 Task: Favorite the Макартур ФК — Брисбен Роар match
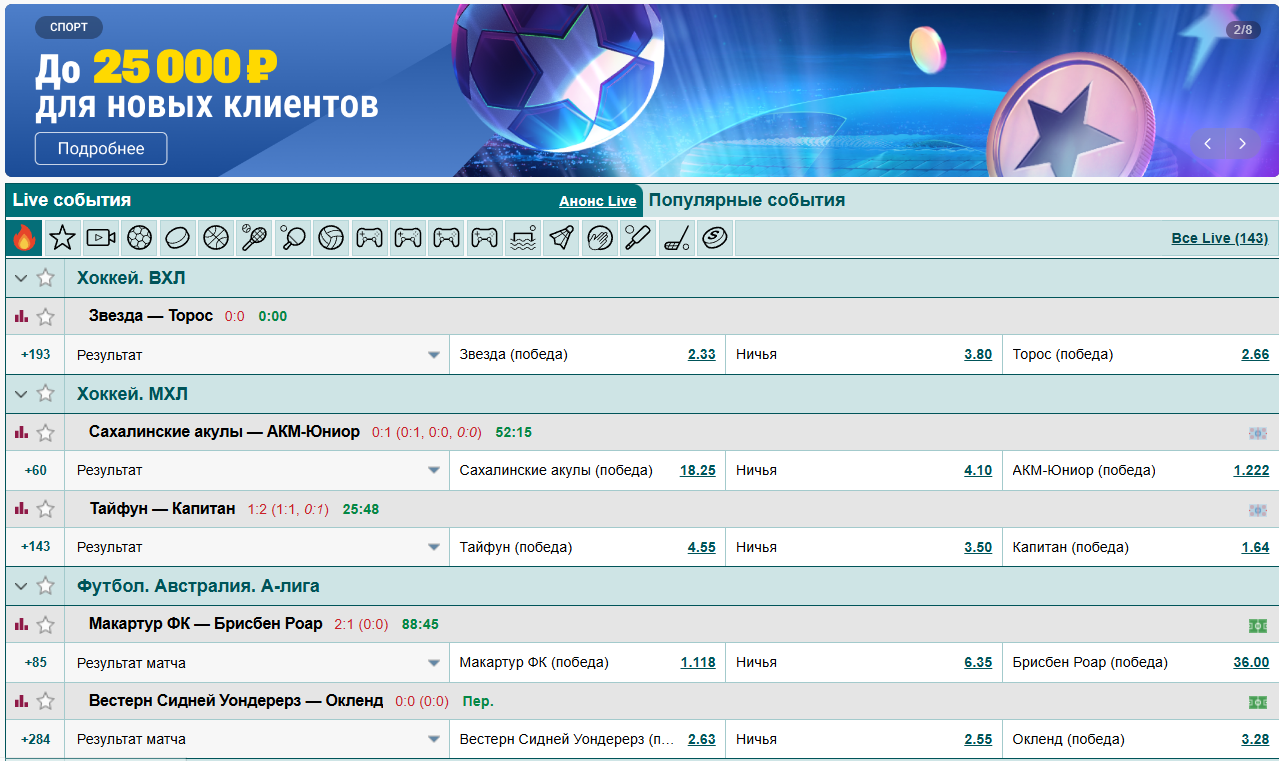[45, 625]
